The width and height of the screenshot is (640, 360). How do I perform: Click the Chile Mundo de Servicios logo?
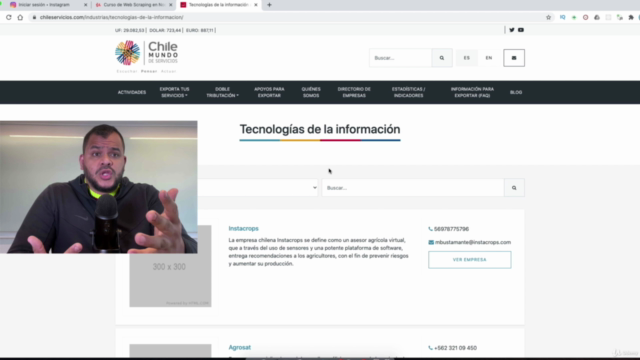coord(147,56)
